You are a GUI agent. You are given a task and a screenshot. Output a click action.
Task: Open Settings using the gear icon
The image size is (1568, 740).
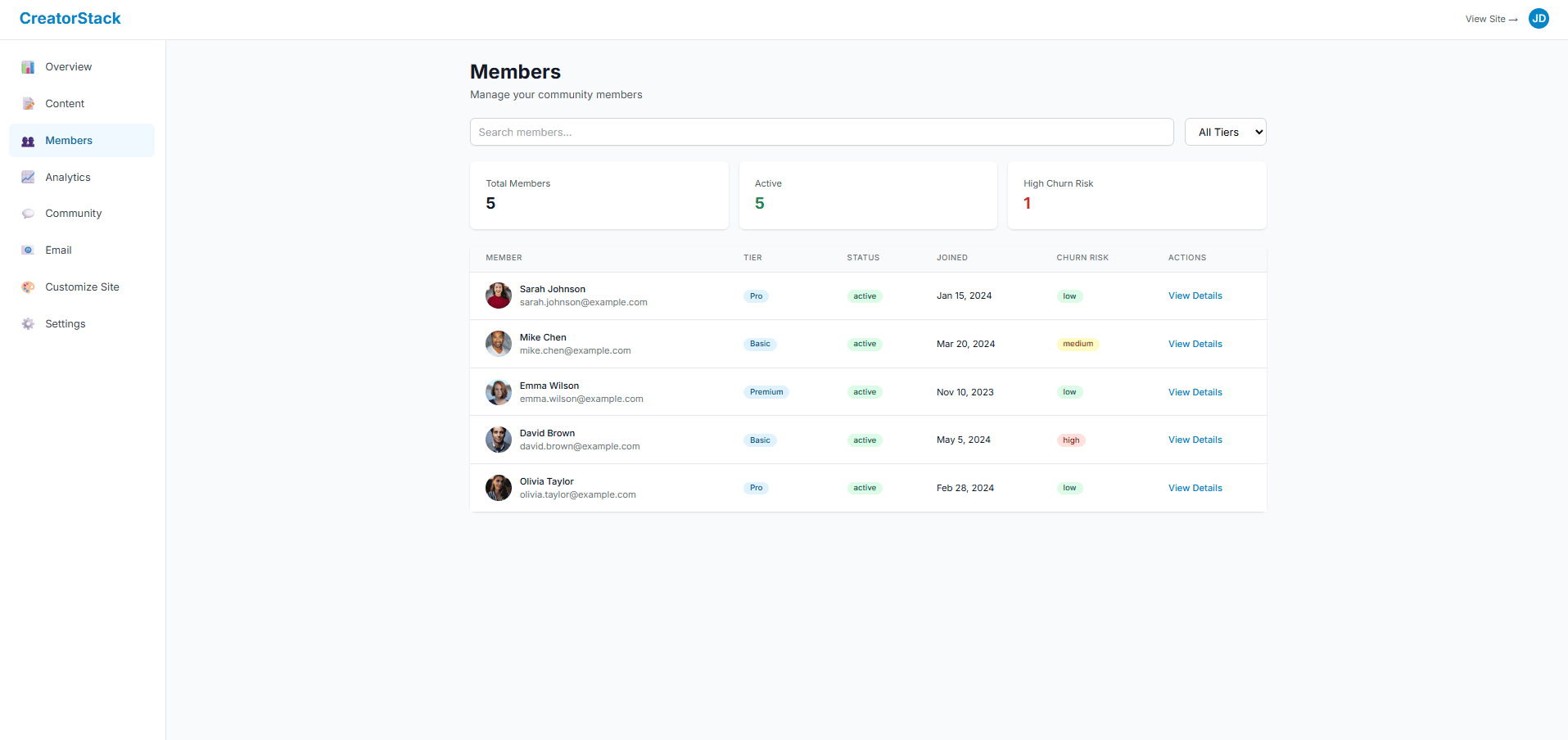click(28, 323)
